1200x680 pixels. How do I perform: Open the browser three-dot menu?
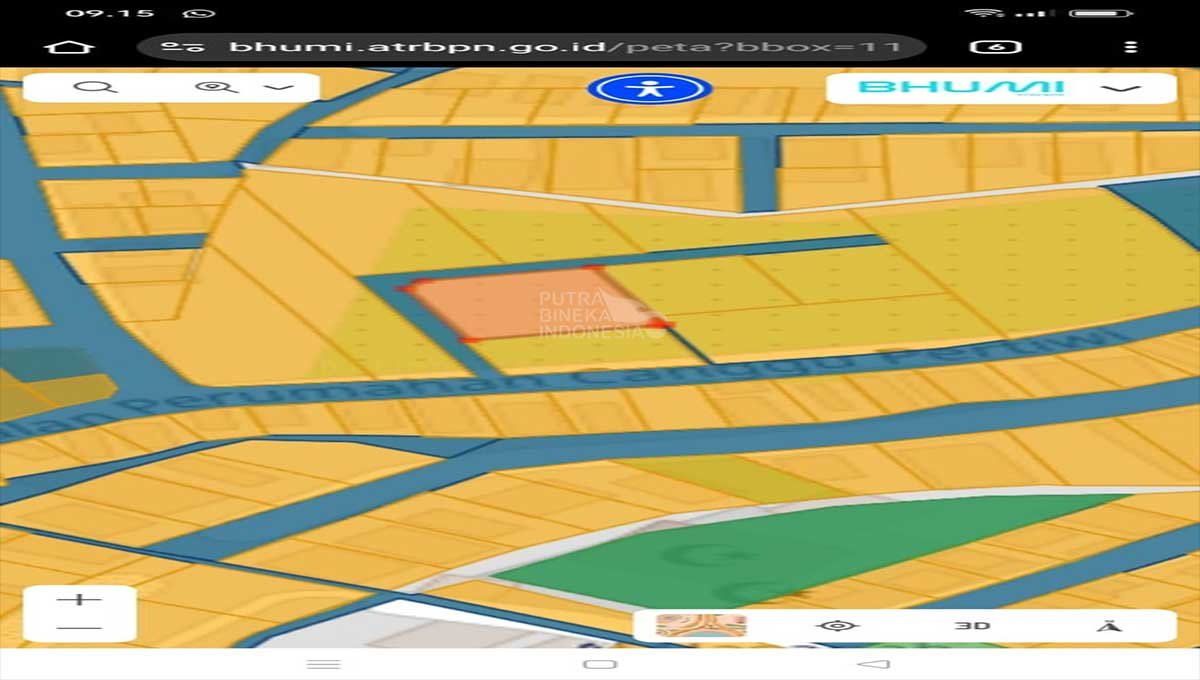(x=1130, y=47)
